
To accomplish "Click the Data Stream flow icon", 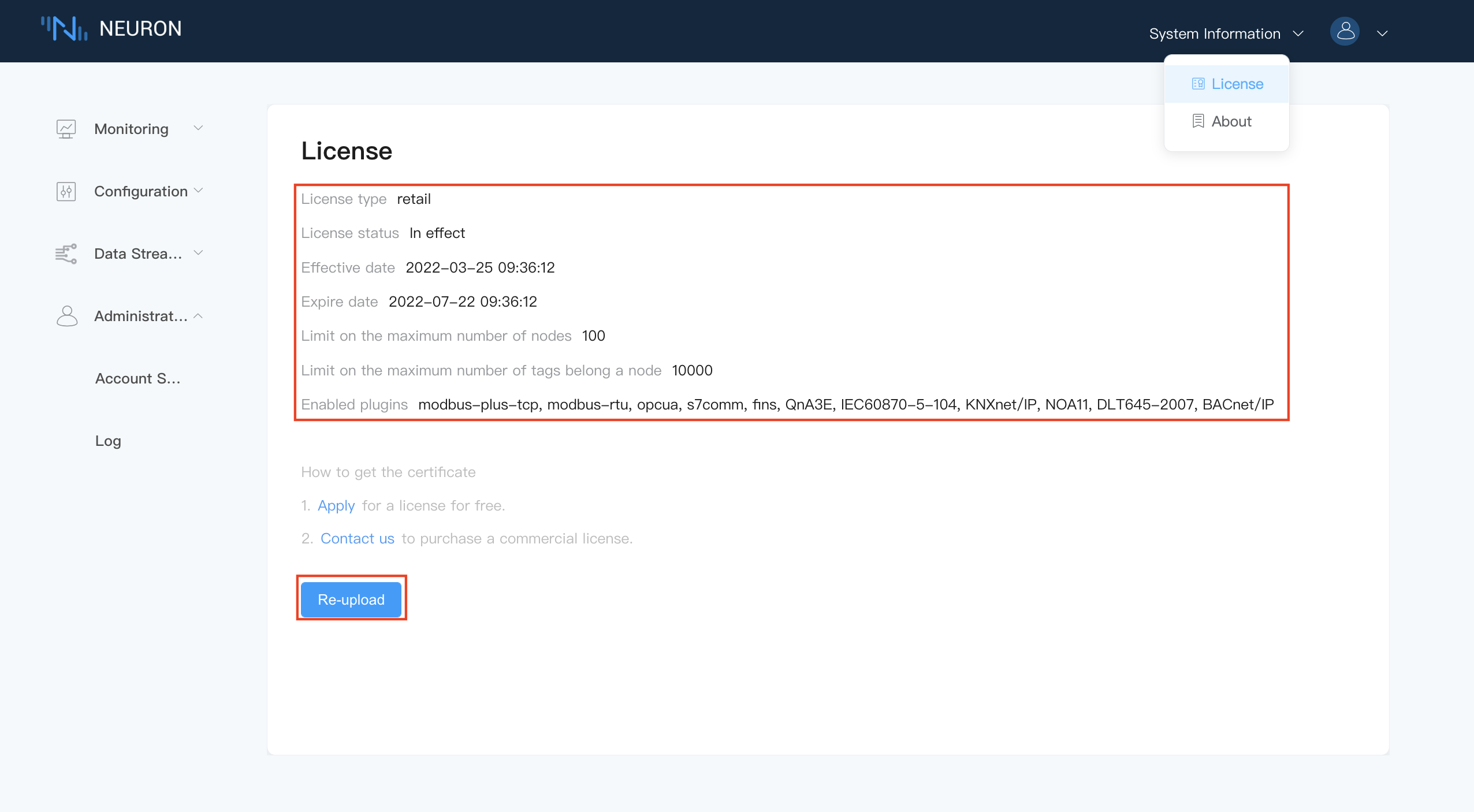I will (66, 254).
